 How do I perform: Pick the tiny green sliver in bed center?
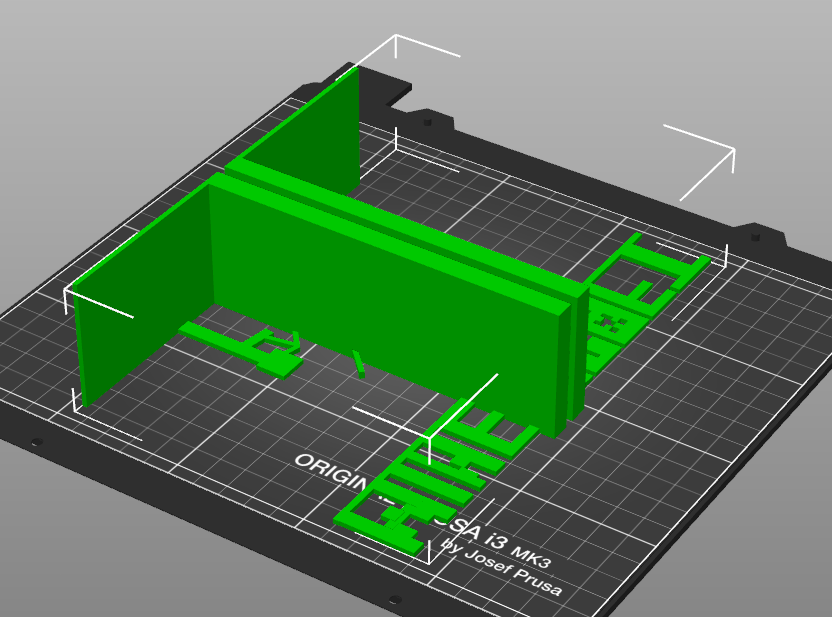[360, 364]
